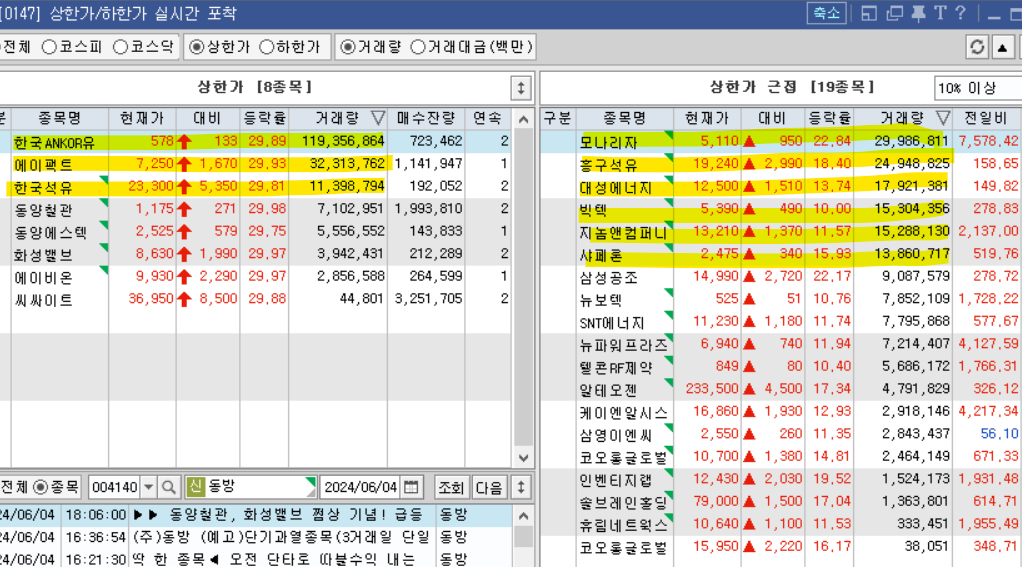Click the up-down expand icon in 상한가 panel header
Screen dimensions: 1022x567
(521, 88)
